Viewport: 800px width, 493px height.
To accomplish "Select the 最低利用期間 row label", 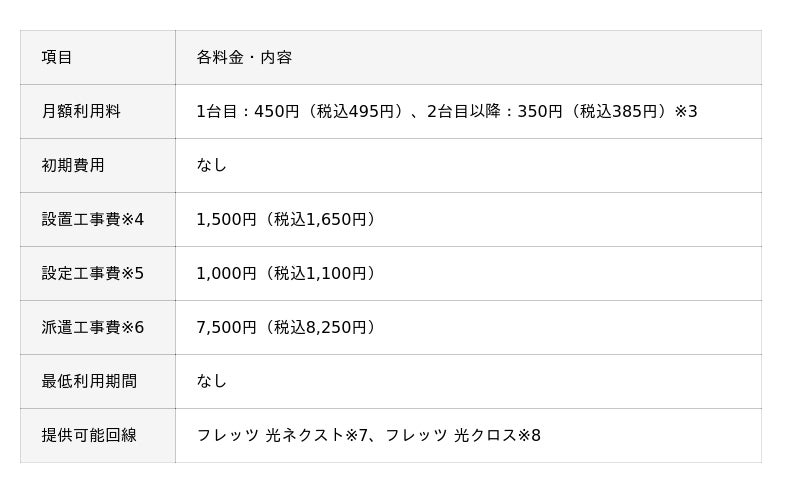I will click(89, 382).
